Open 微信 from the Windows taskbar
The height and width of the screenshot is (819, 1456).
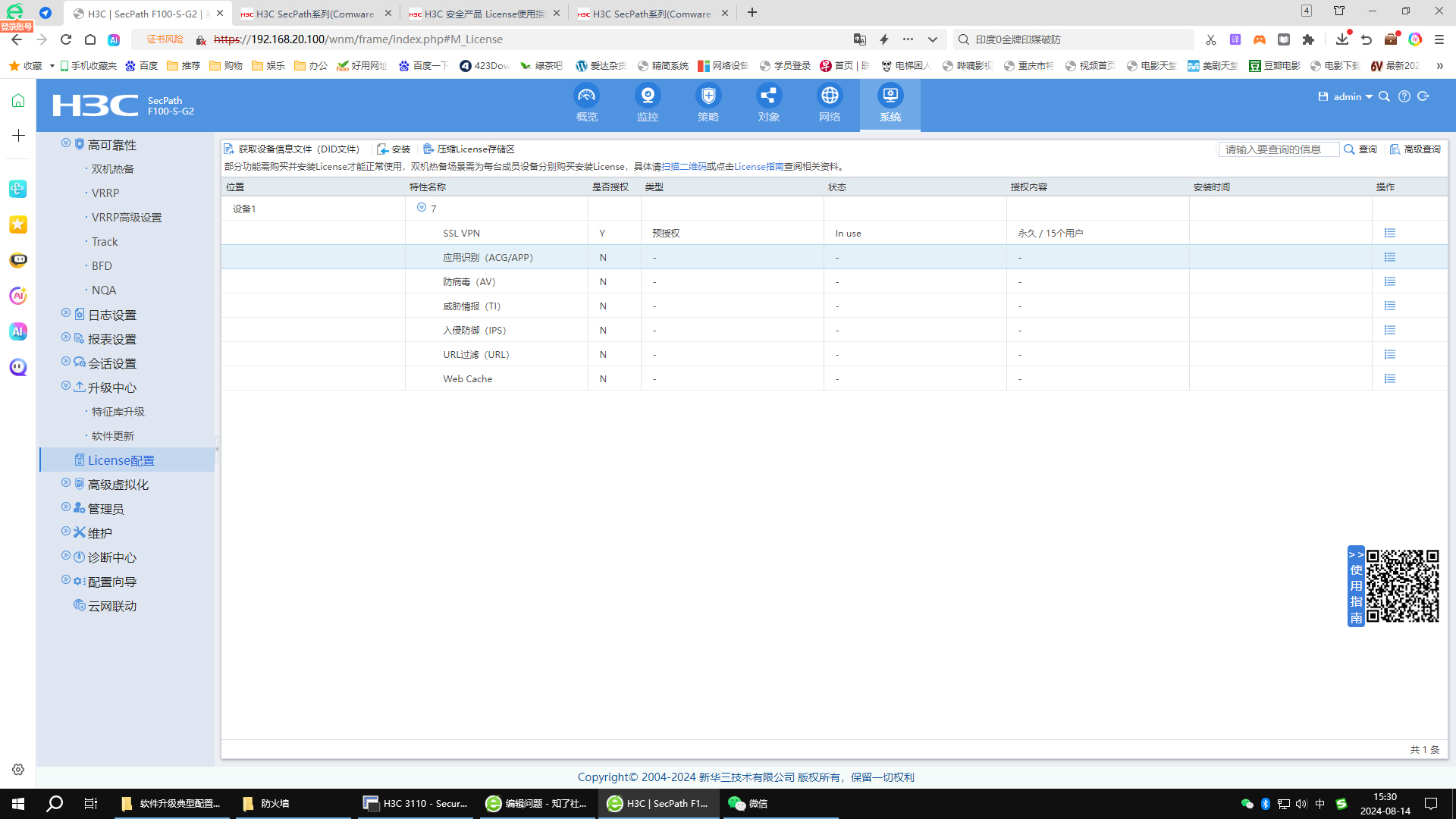pyautogui.click(x=748, y=804)
